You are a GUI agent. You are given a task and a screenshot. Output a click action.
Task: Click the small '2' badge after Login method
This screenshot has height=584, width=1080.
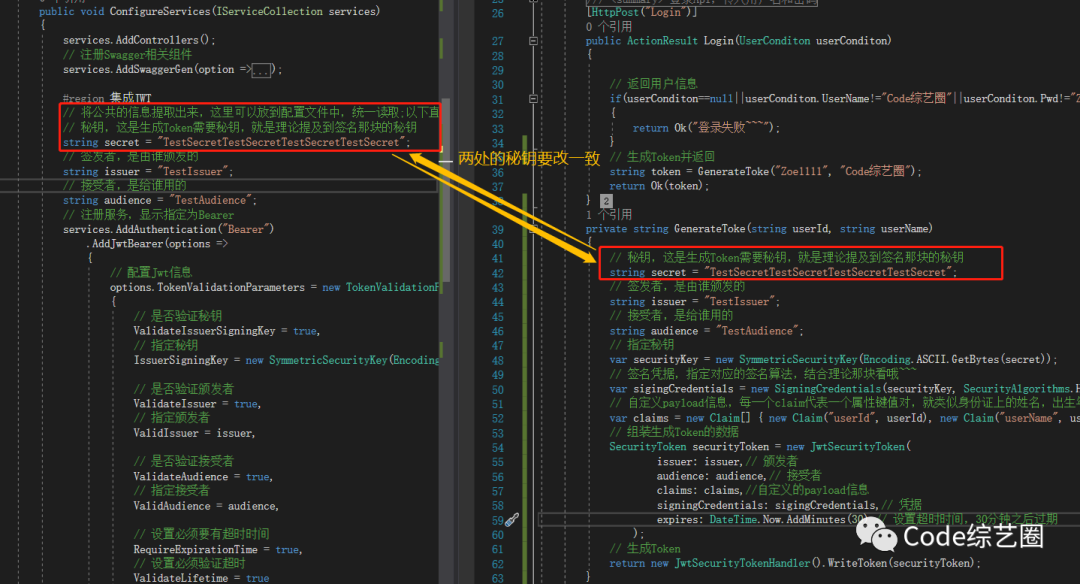click(x=605, y=201)
